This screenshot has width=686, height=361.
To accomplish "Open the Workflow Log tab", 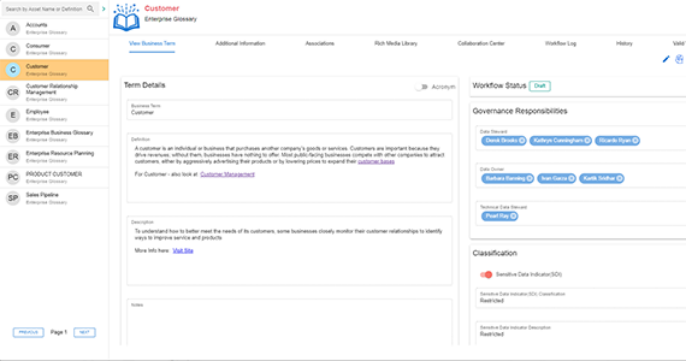I will point(560,43).
